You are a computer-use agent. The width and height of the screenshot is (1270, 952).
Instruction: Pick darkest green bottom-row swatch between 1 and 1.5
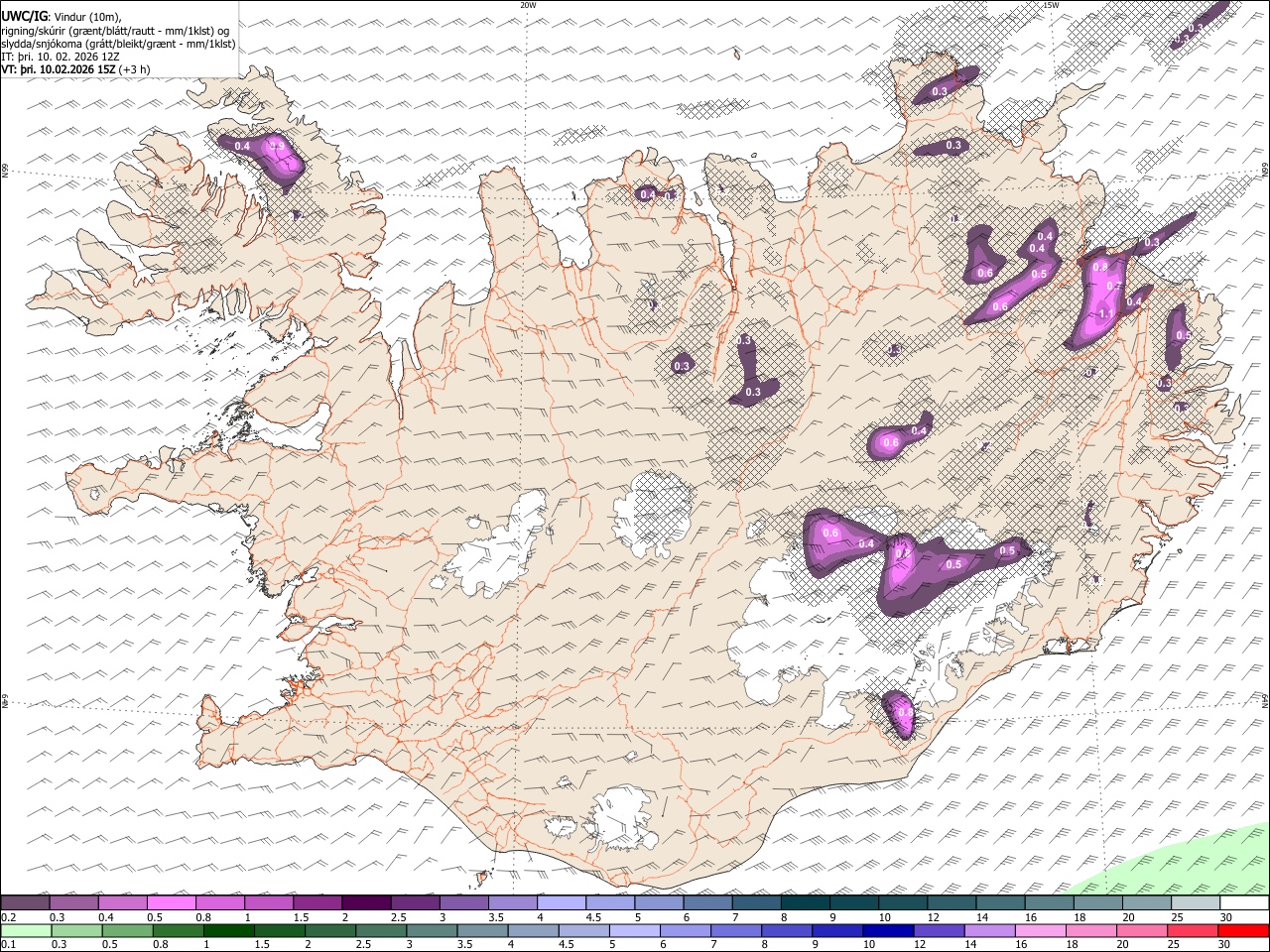tap(228, 930)
